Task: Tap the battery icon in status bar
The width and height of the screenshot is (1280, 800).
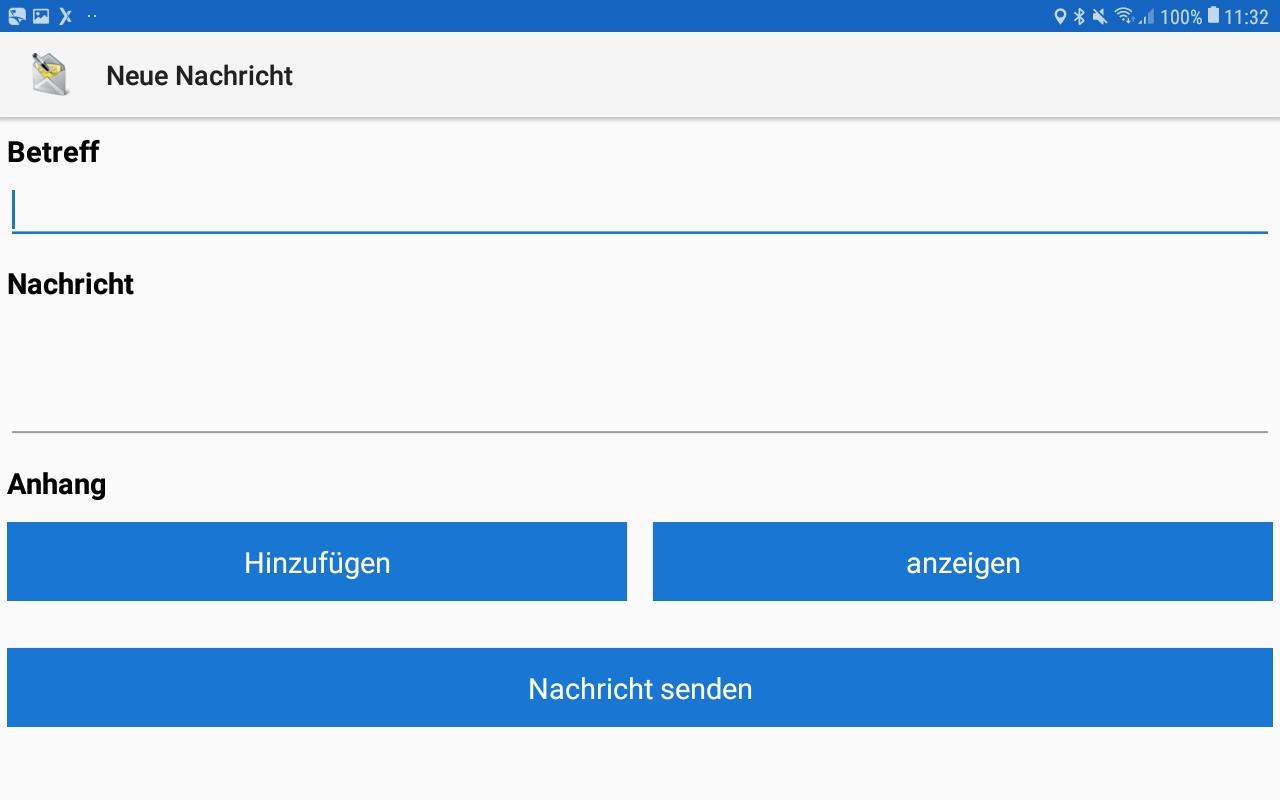Action: [x=1213, y=16]
